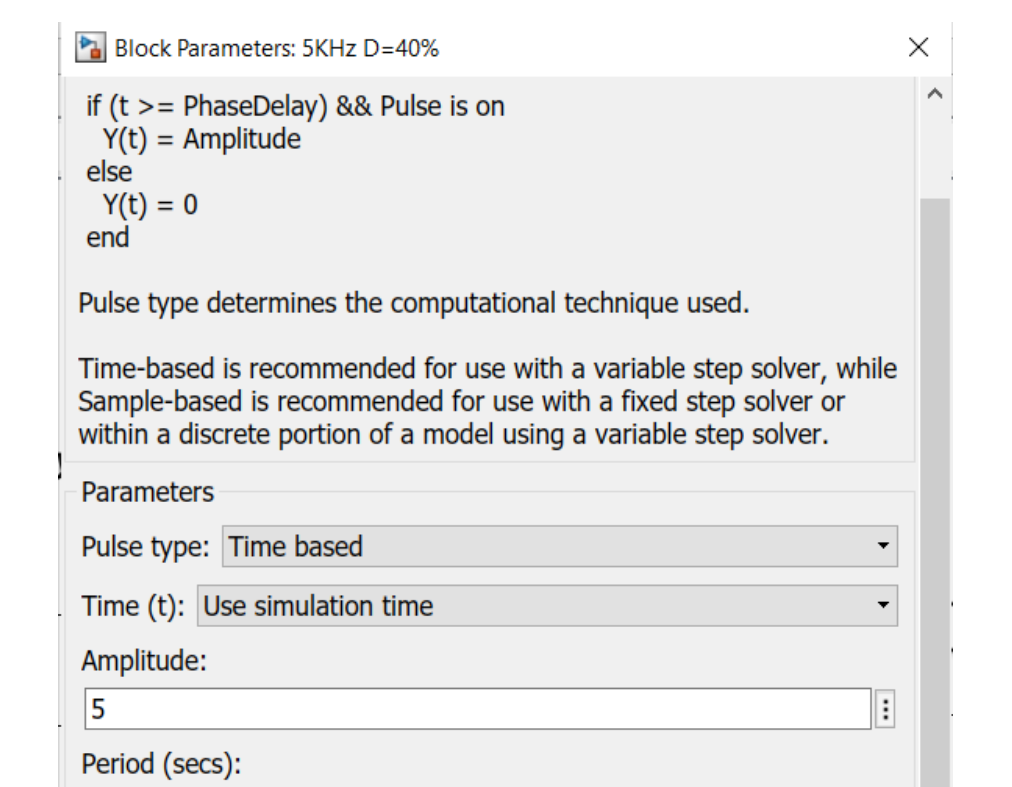This screenshot has height=787, width=1012.
Task: Click the vertical scrollbar thumb
Action: (935, 492)
